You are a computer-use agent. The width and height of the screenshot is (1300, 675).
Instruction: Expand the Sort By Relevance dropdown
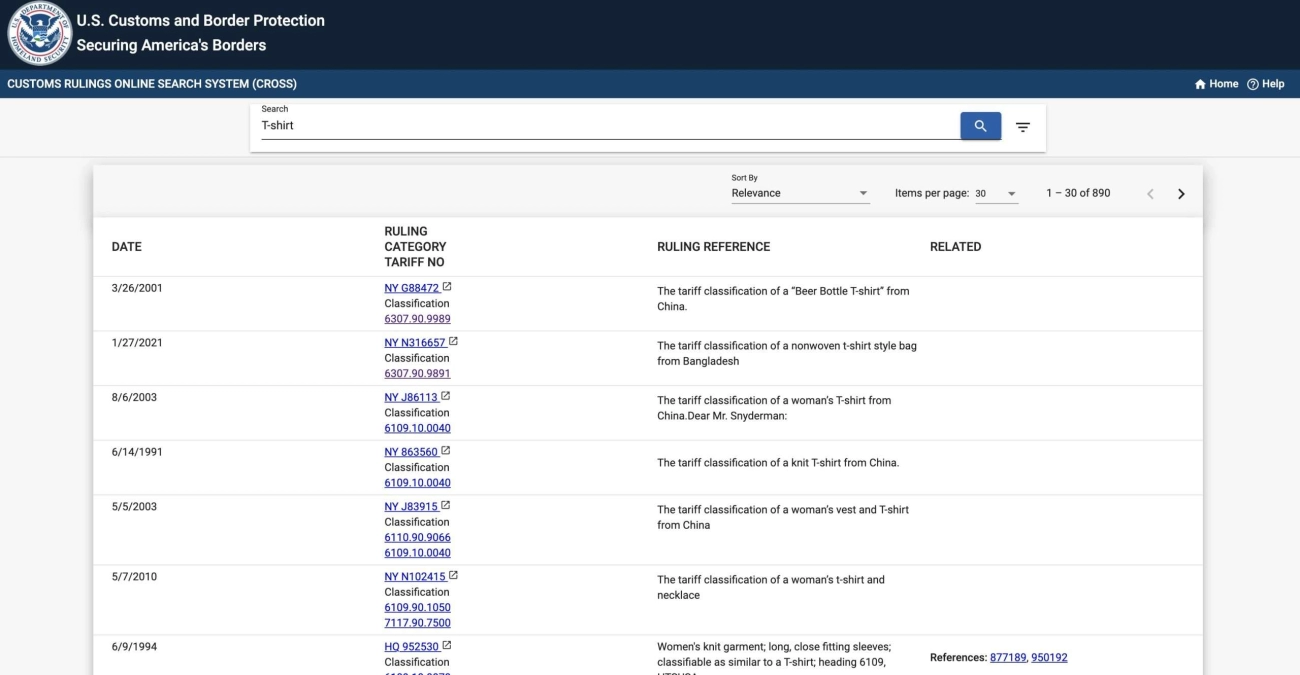point(800,193)
